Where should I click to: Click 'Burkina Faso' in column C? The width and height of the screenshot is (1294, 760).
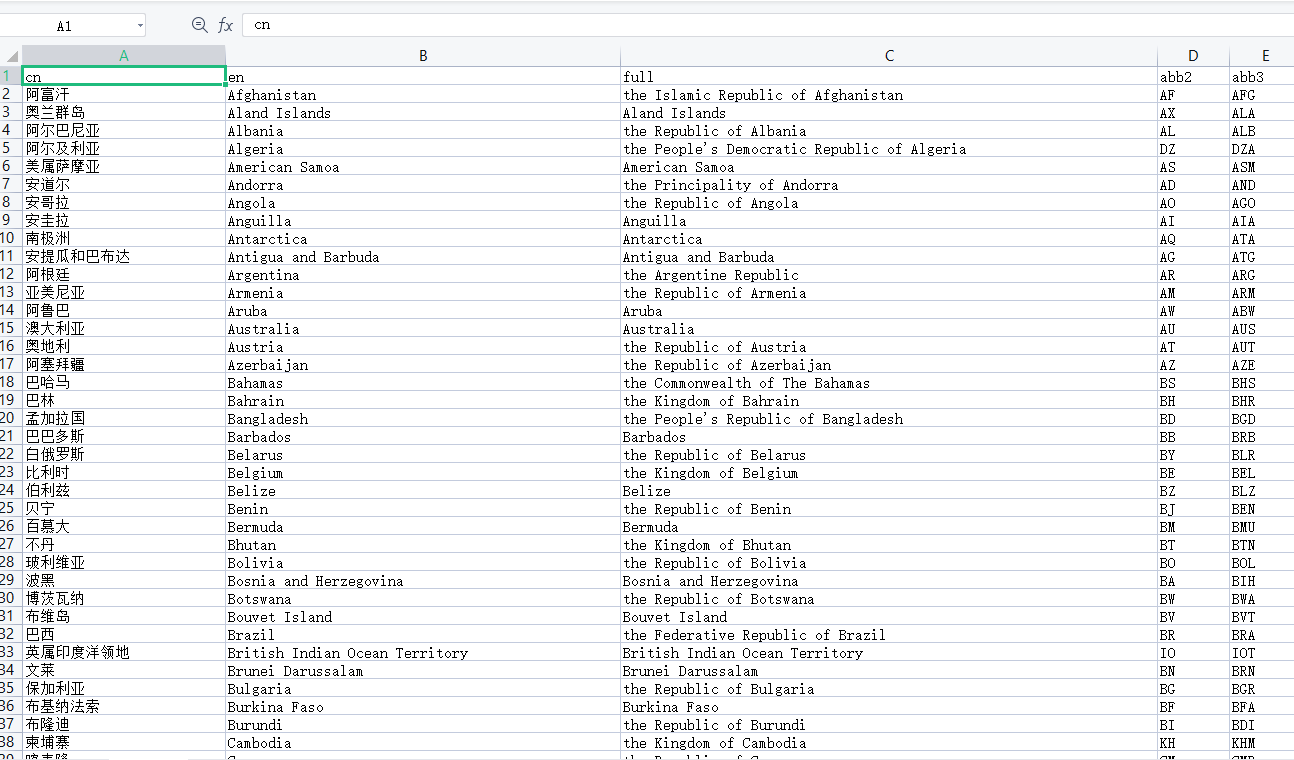point(889,707)
